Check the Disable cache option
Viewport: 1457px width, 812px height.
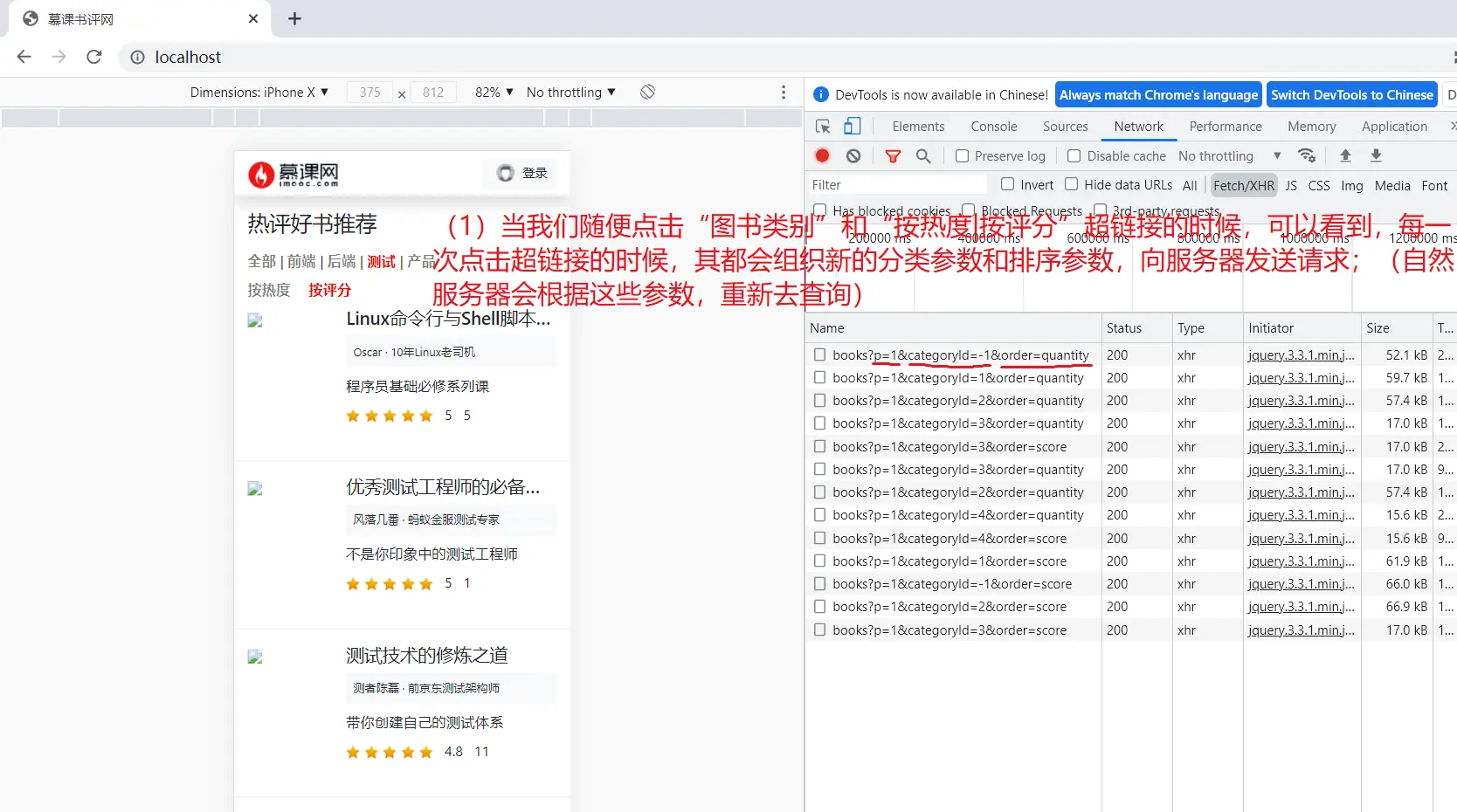(x=1074, y=155)
